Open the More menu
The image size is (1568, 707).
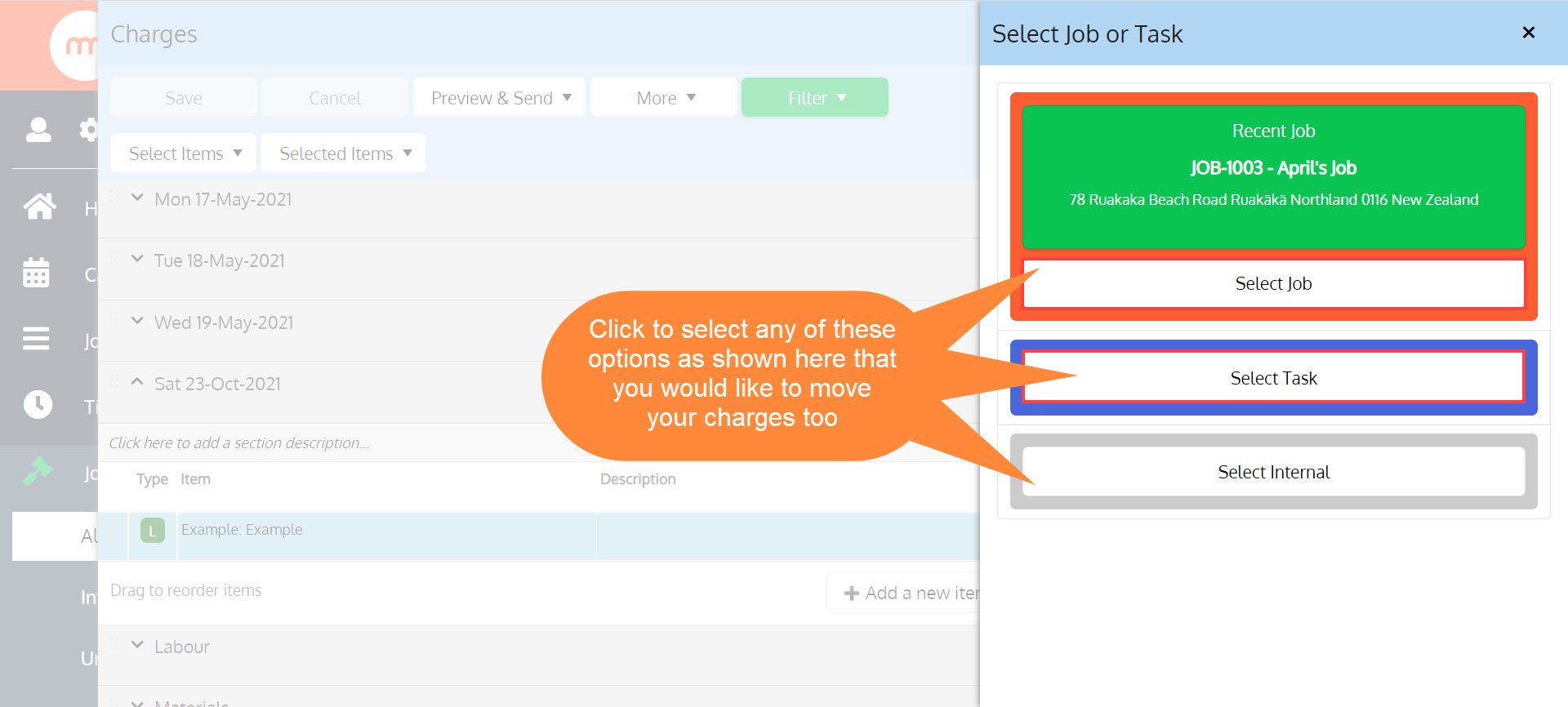point(664,97)
